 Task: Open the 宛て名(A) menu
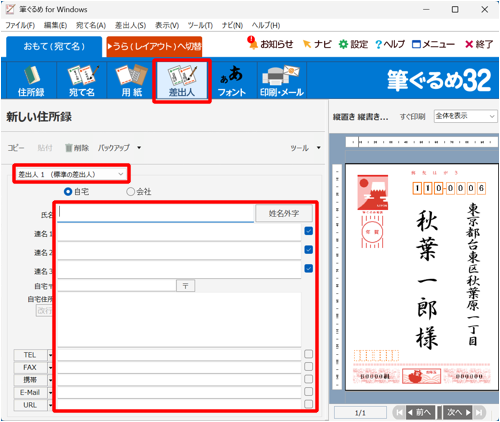coord(91,25)
